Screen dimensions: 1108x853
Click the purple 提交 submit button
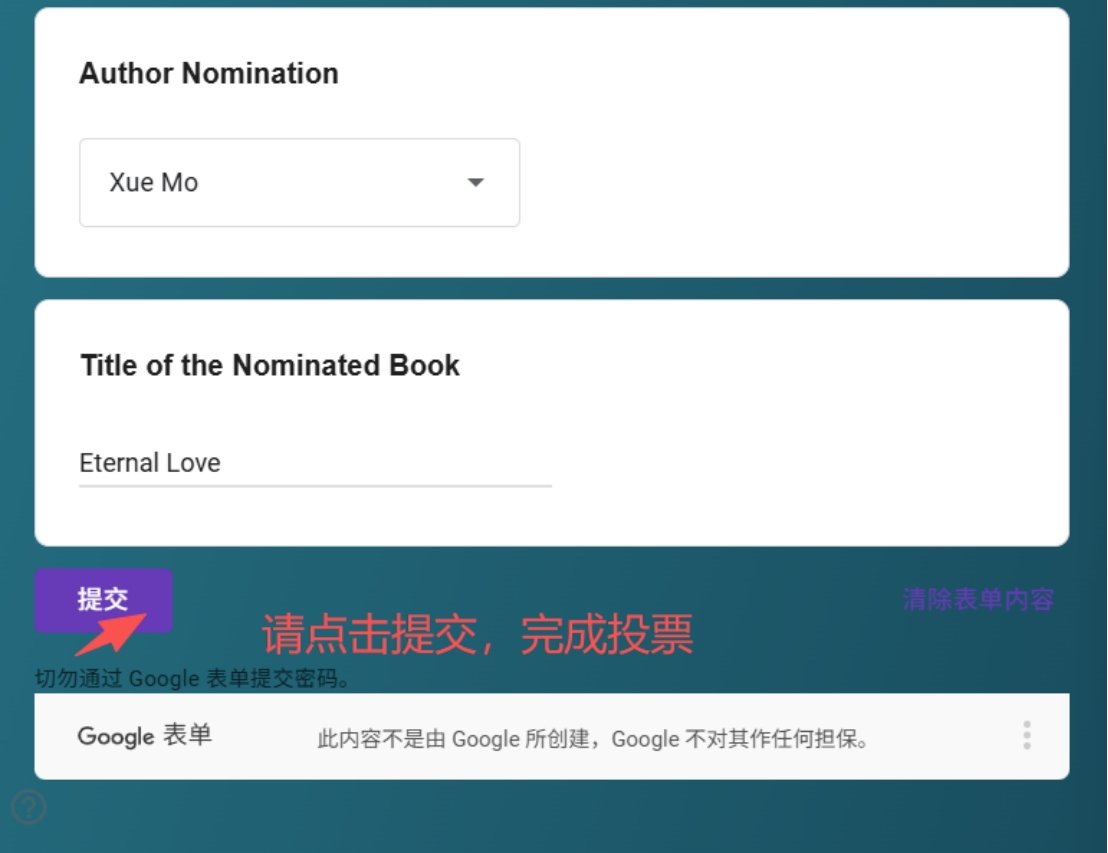coord(103,599)
